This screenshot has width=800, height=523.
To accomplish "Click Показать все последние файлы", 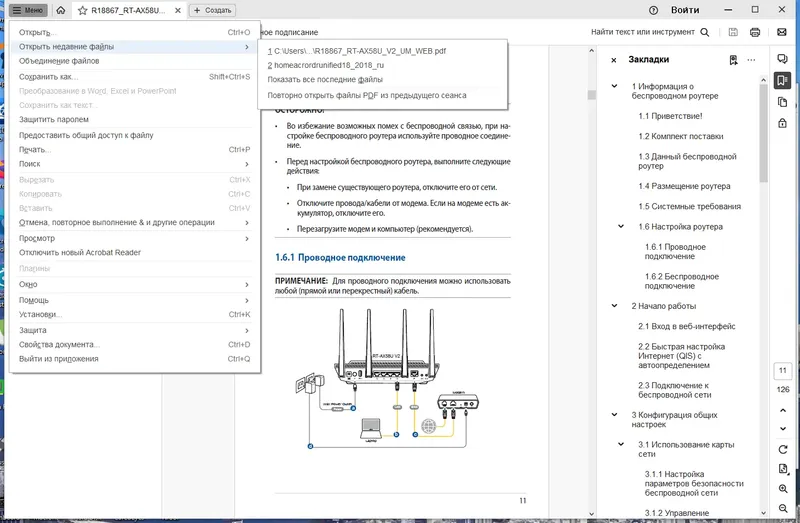I will click(383, 80).
